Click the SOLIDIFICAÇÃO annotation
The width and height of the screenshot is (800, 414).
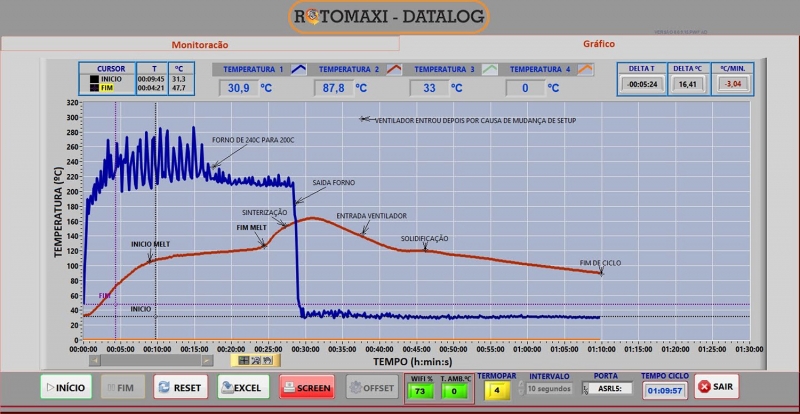click(424, 238)
